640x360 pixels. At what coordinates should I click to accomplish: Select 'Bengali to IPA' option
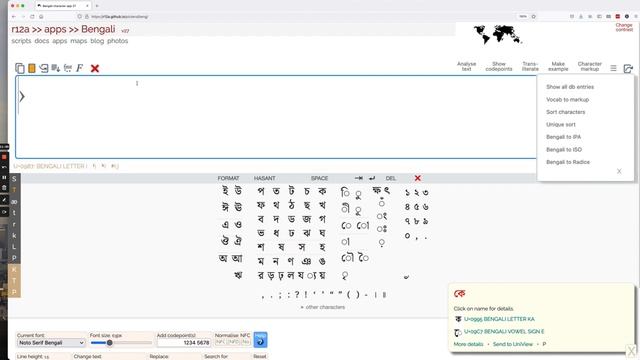(563, 137)
